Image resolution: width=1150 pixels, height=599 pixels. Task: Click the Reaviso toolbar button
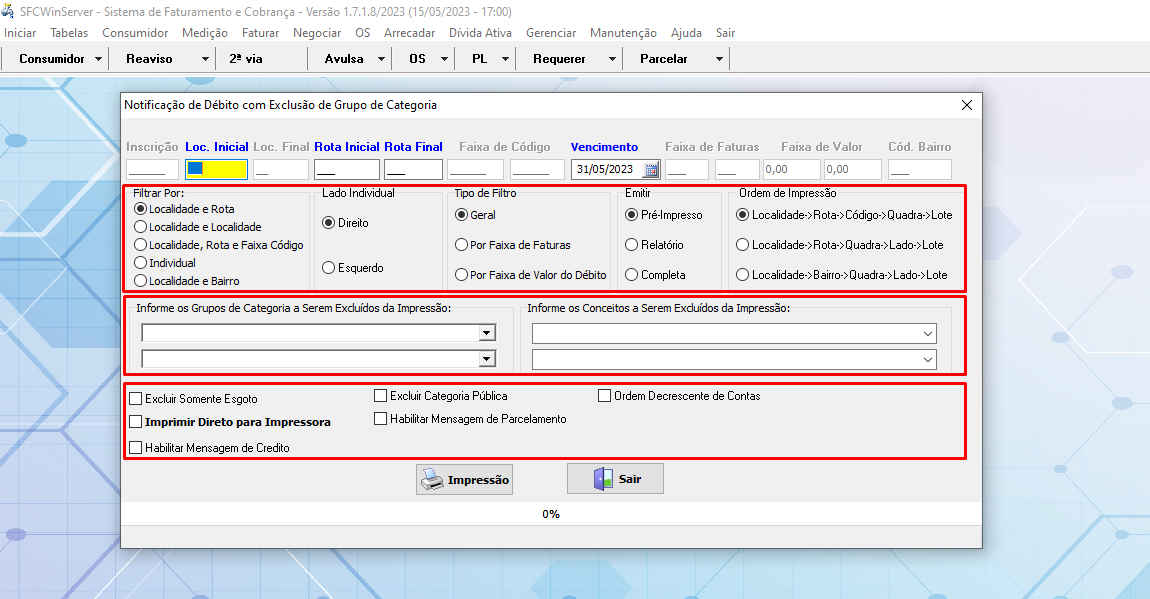pyautogui.click(x=149, y=59)
